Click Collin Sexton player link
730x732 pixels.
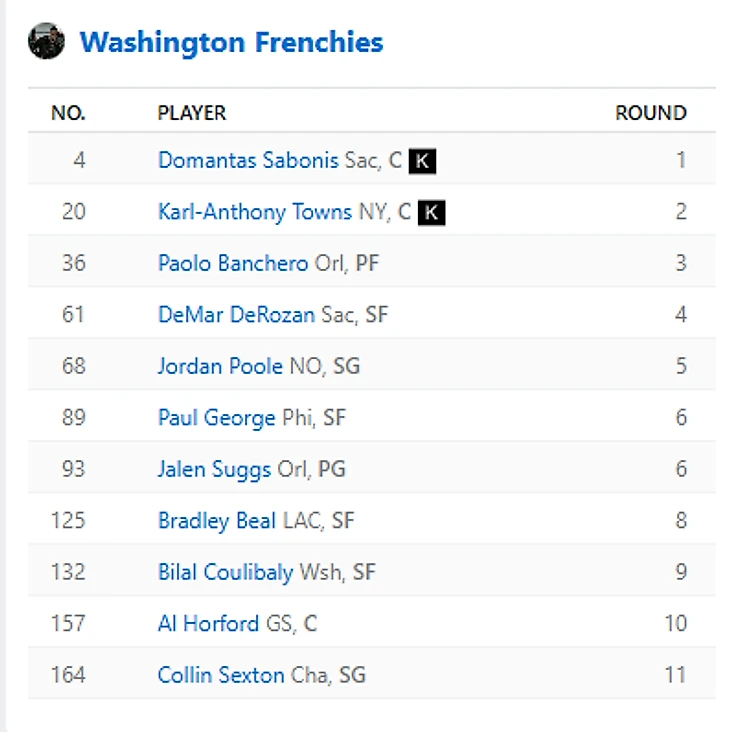tap(221, 675)
